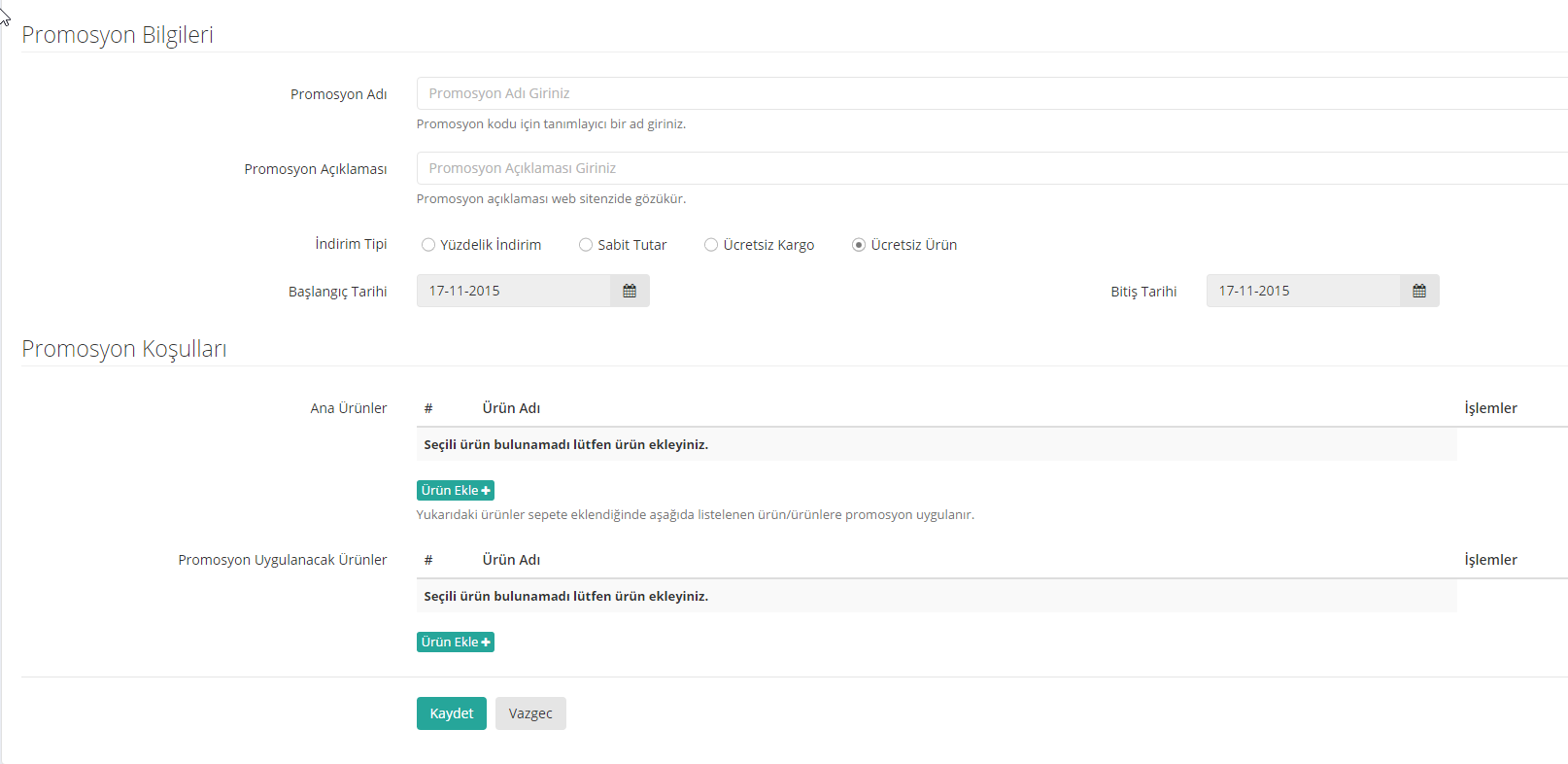1568x764 pixels.
Task: Click the empty row message in Ana Ürünler table
Action: click(566, 444)
